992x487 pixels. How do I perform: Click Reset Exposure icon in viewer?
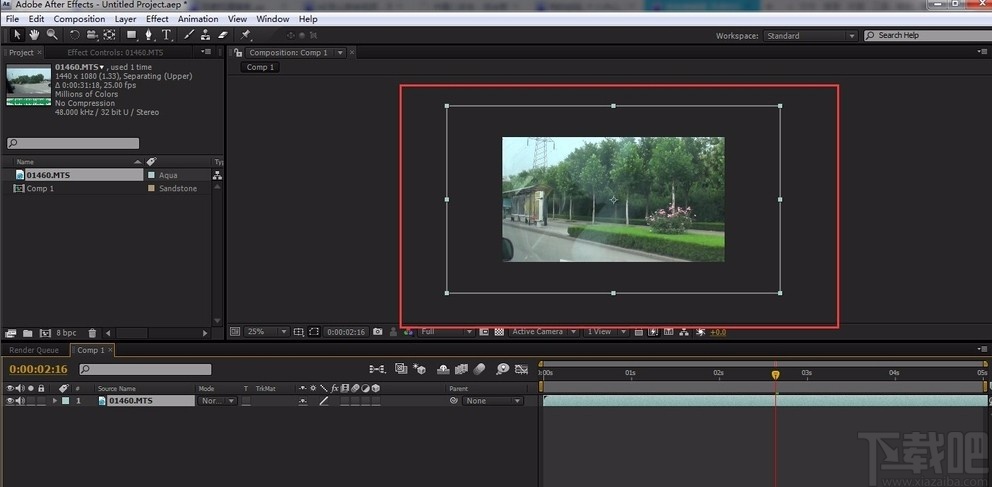[700, 331]
